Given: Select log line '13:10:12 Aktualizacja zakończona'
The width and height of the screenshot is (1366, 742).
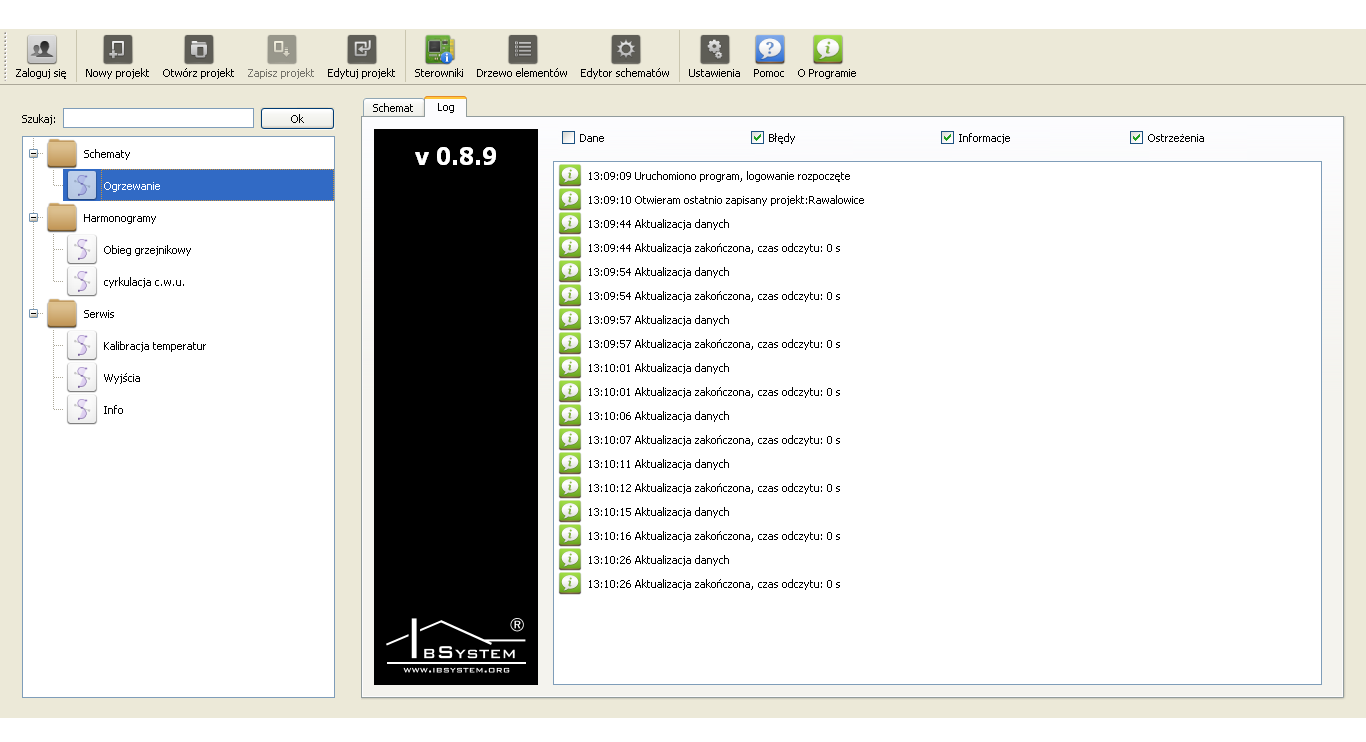Looking at the screenshot, I should 713,488.
